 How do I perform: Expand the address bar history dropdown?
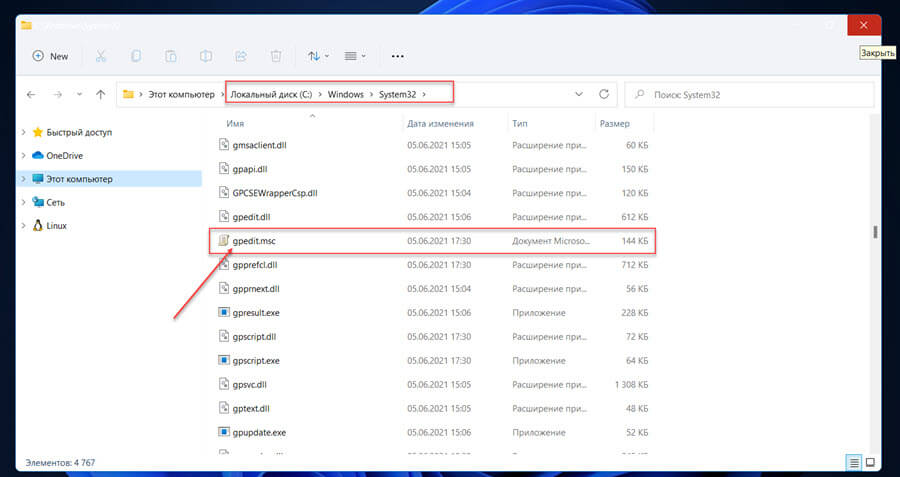(579, 95)
